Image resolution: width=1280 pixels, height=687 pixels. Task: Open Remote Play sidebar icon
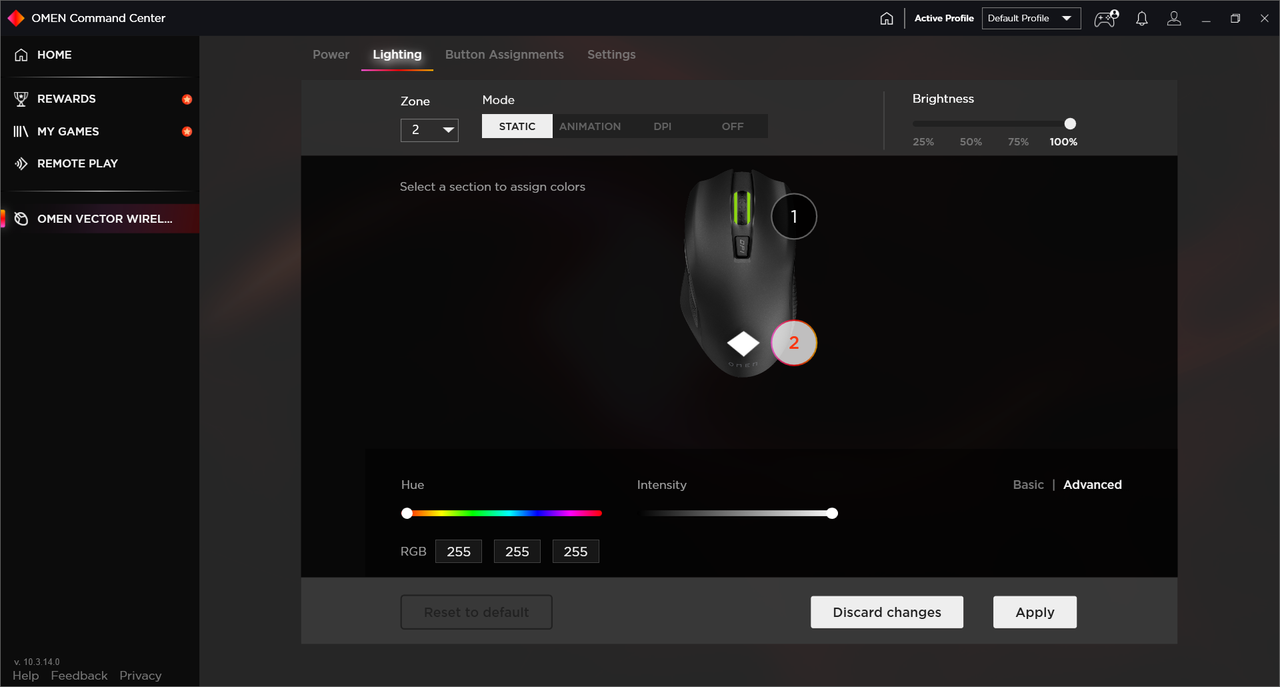[x=21, y=163]
